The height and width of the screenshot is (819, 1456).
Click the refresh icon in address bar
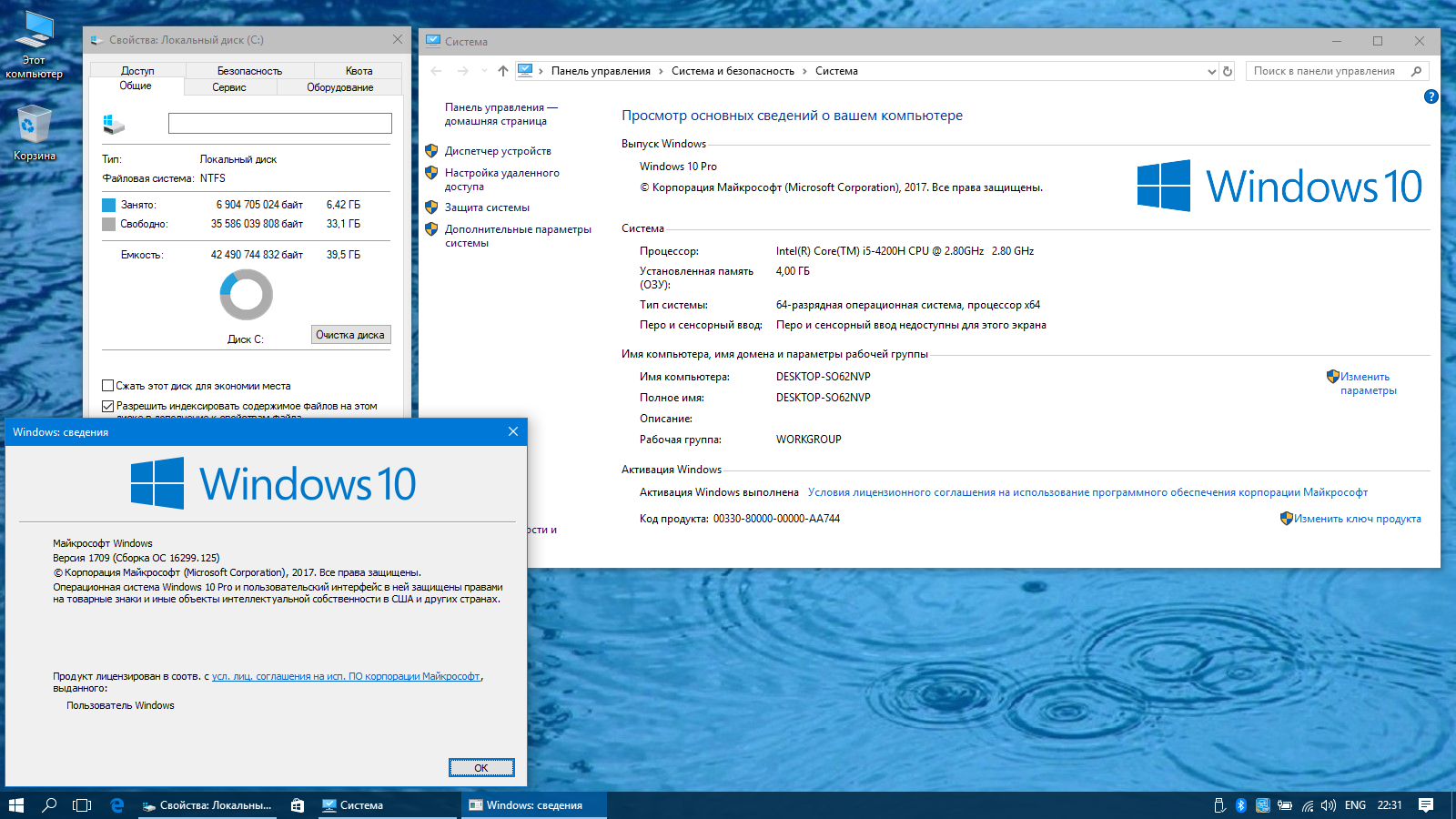point(1228,71)
